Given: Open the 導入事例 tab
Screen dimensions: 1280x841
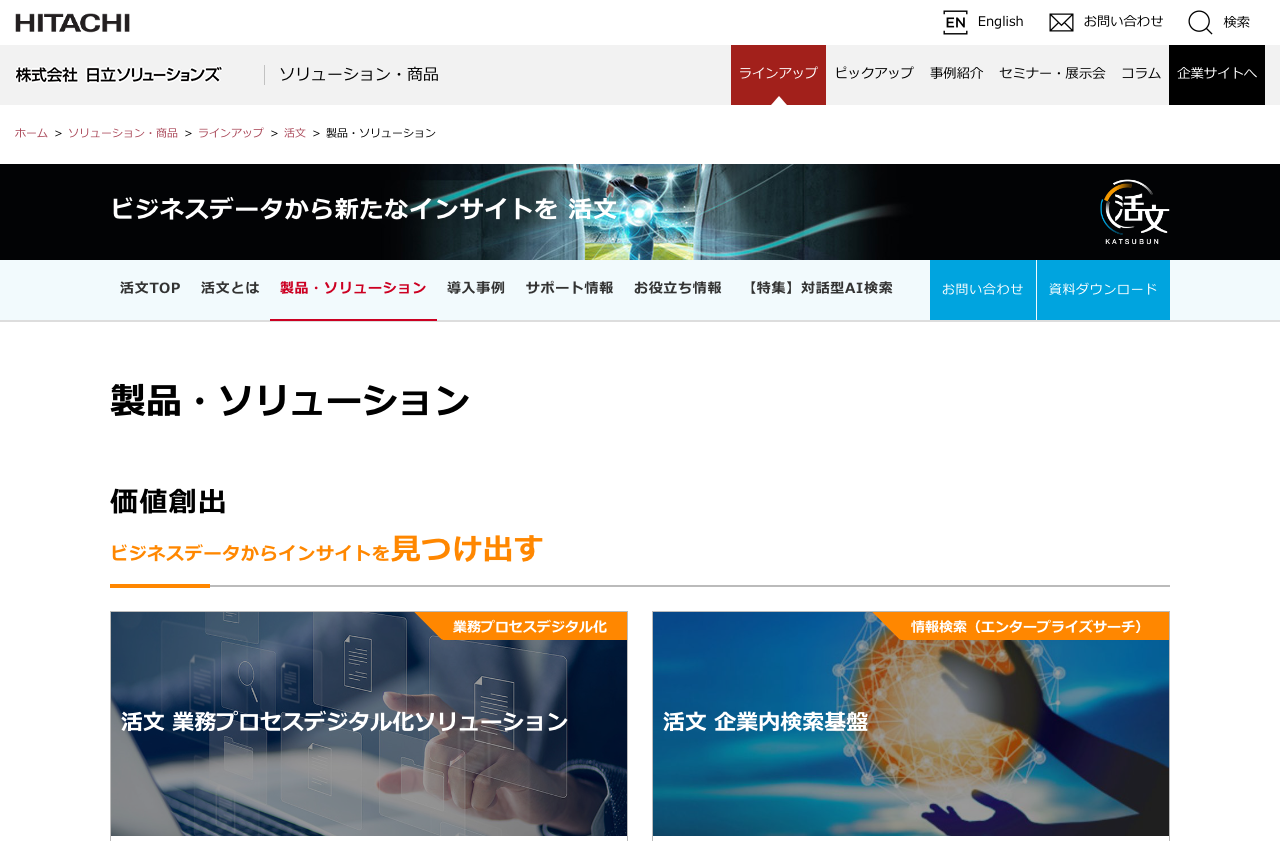Looking at the screenshot, I should (x=474, y=289).
